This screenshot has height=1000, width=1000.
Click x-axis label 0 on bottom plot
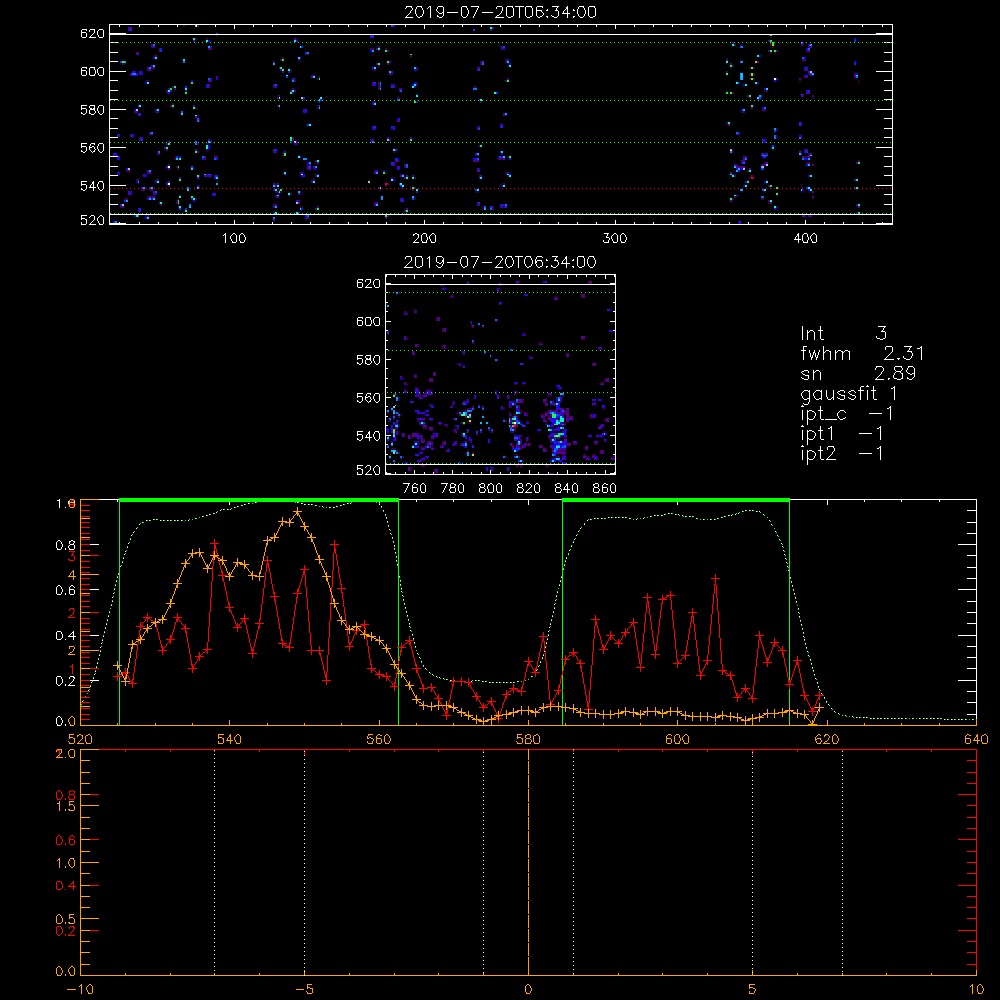tap(528, 990)
